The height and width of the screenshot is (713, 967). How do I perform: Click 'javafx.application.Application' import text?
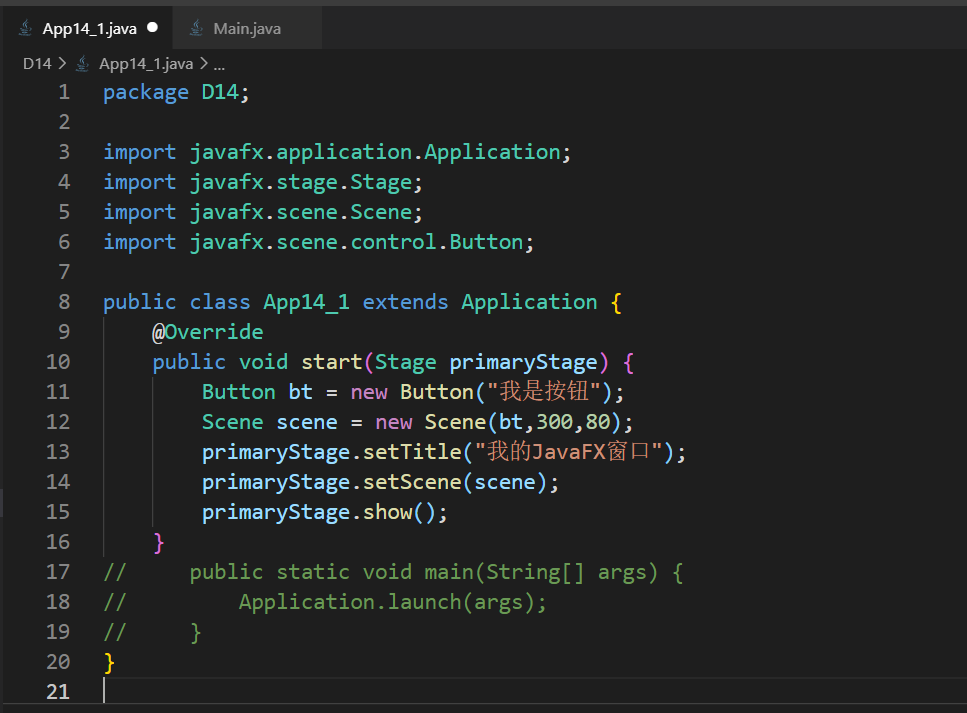click(375, 152)
